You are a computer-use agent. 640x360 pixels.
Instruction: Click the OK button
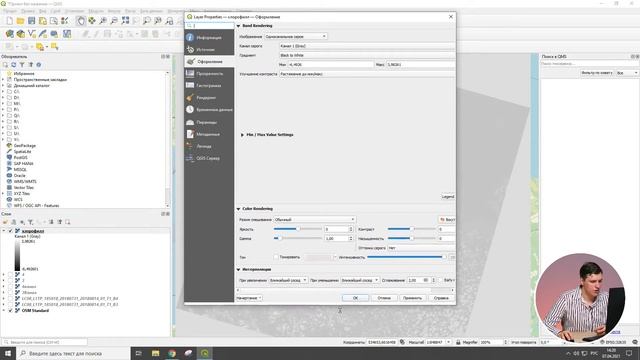click(356, 298)
